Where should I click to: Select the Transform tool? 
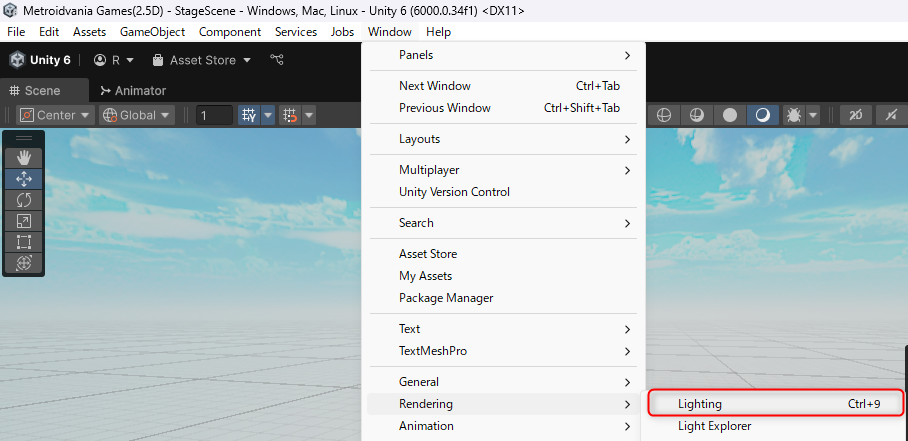[24, 263]
